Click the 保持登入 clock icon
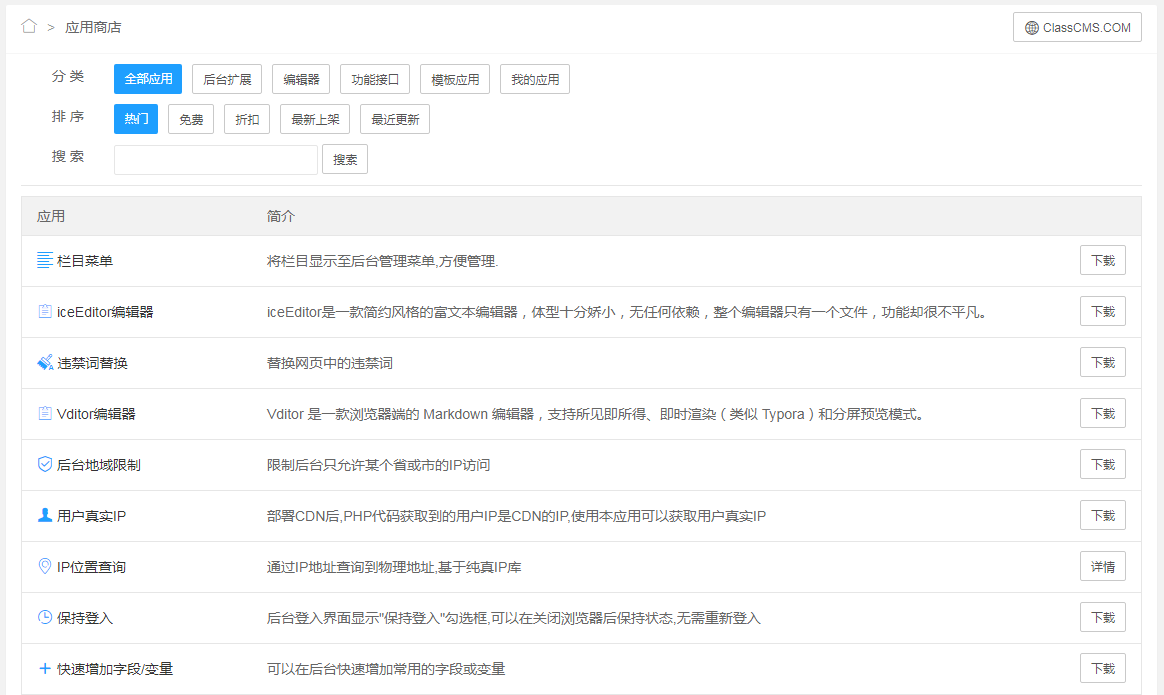Viewport: 1164px width, 695px height. (45, 618)
